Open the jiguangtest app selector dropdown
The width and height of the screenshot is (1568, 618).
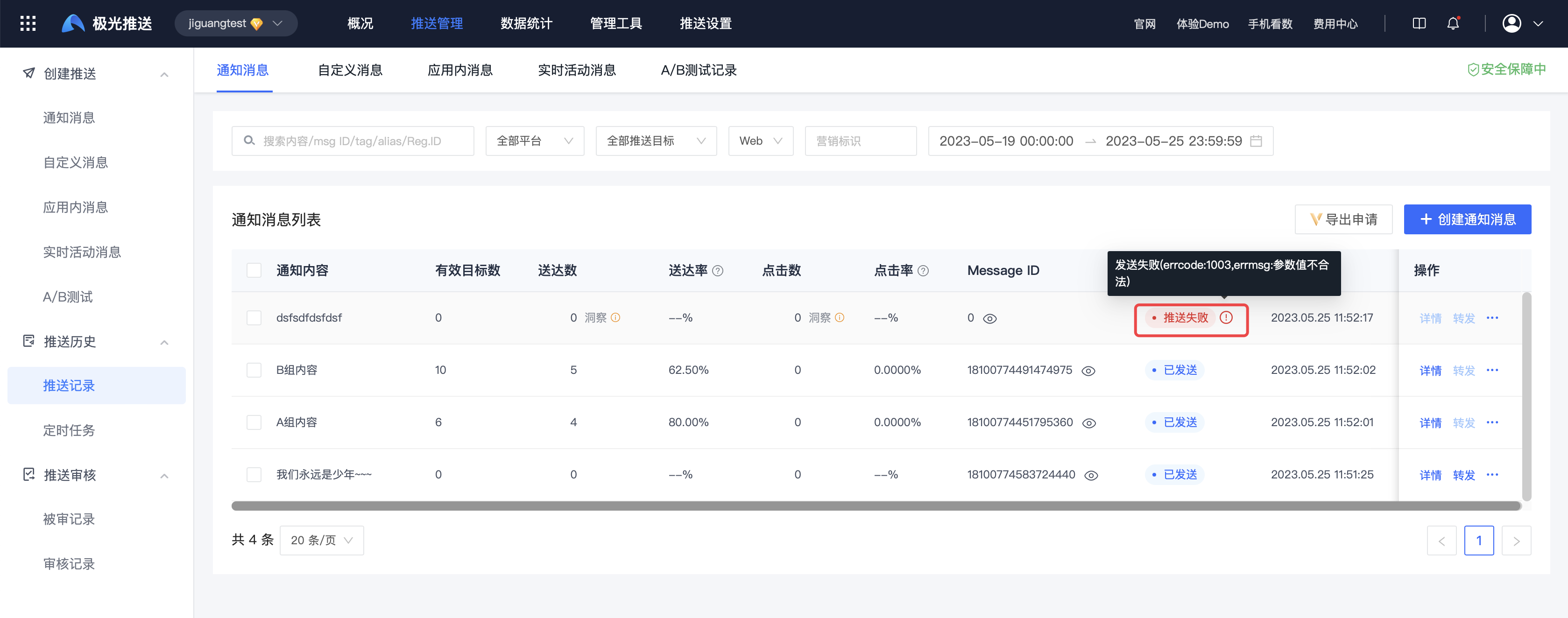tap(236, 24)
